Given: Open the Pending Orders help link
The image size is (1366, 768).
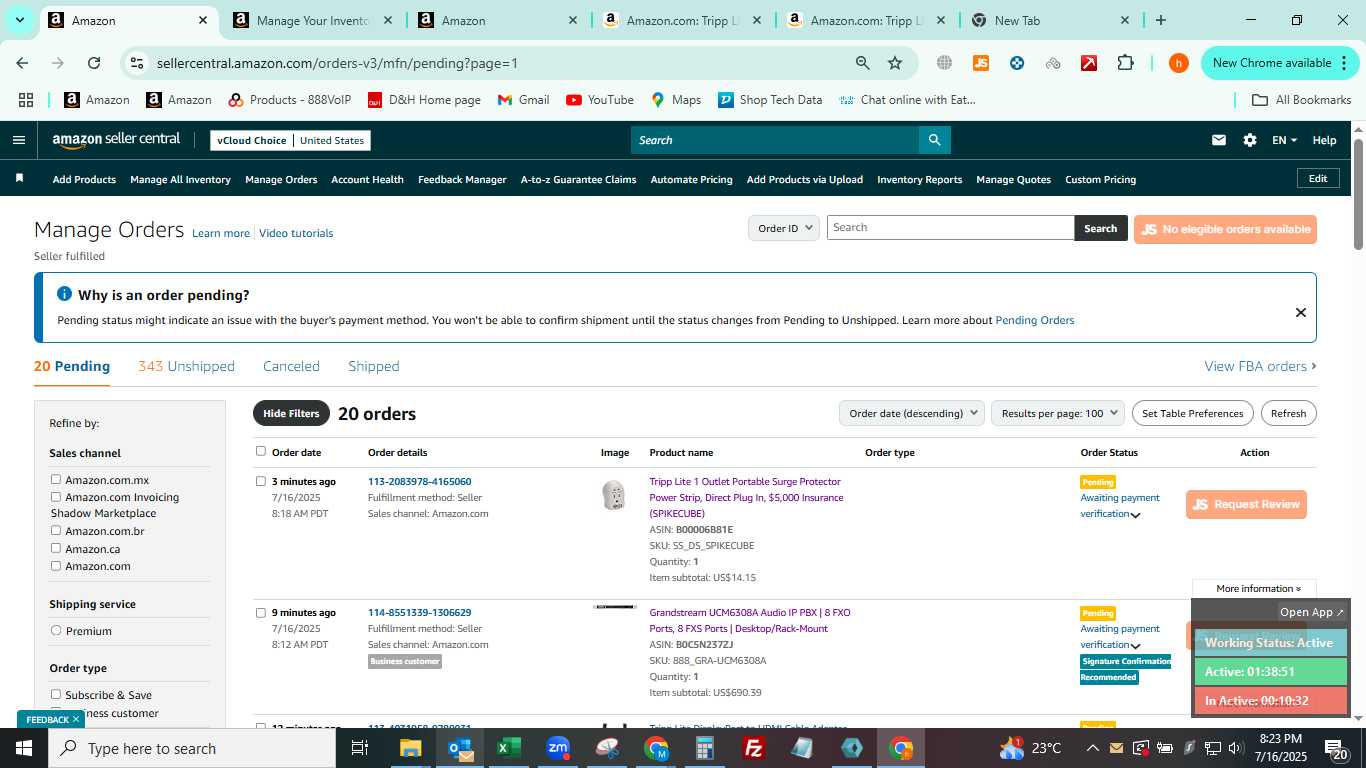Looking at the screenshot, I should tap(1034, 320).
